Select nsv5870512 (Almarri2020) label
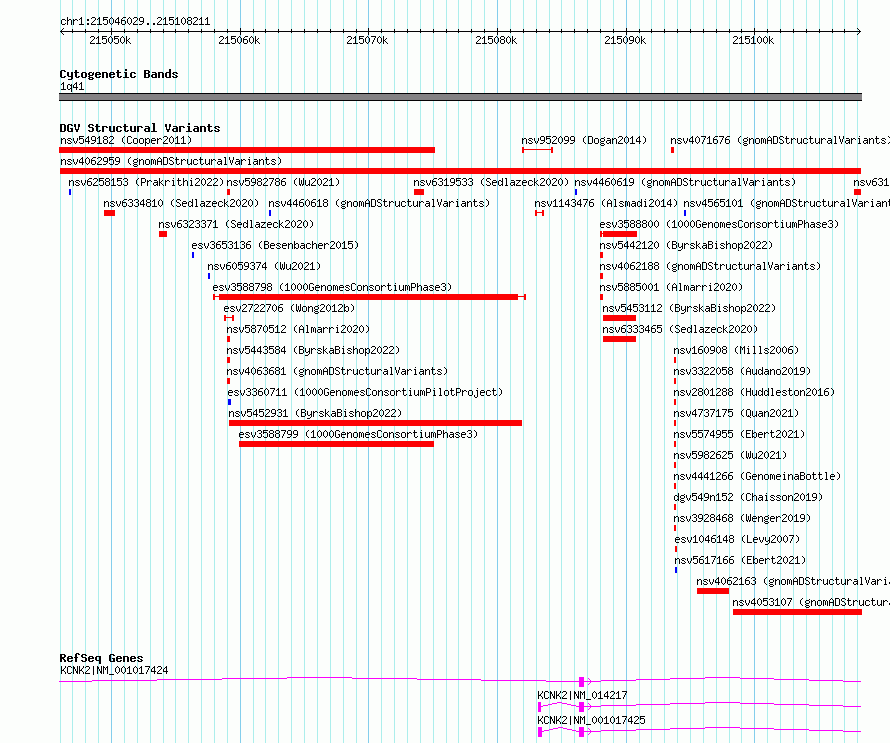The image size is (890, 743). point(298,329)
